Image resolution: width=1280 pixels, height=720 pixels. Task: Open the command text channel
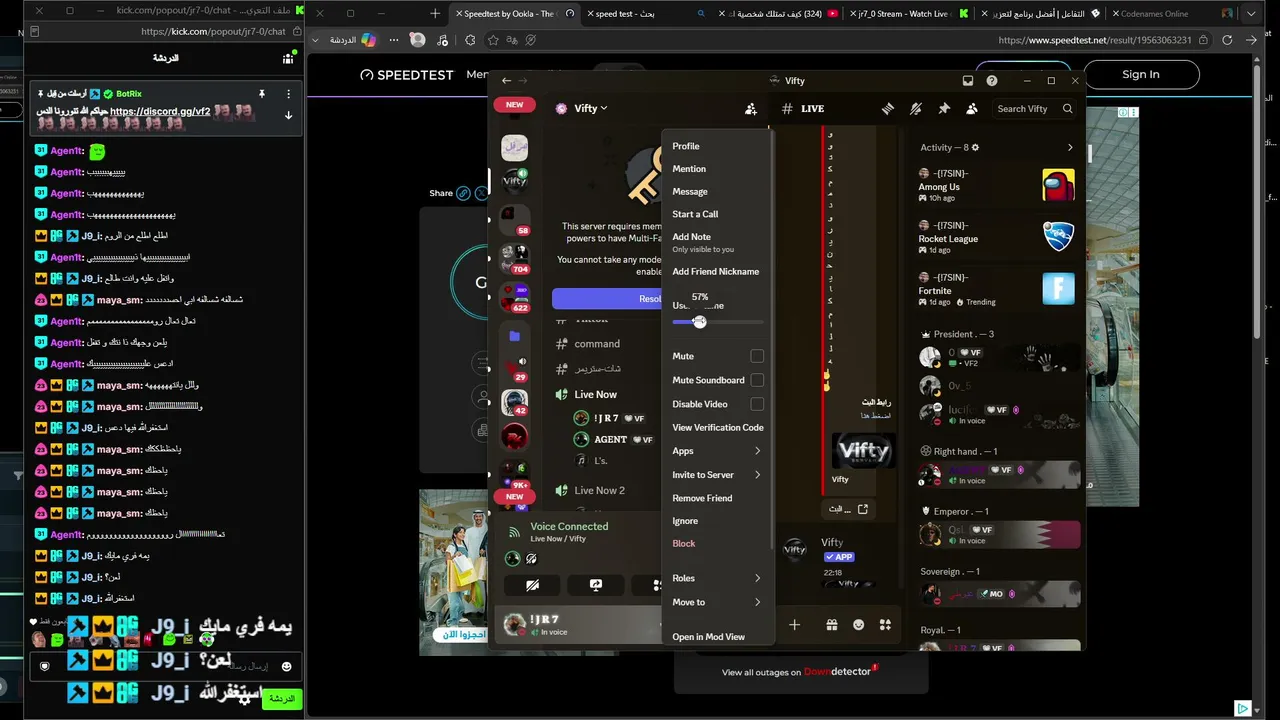click(596, 344)
